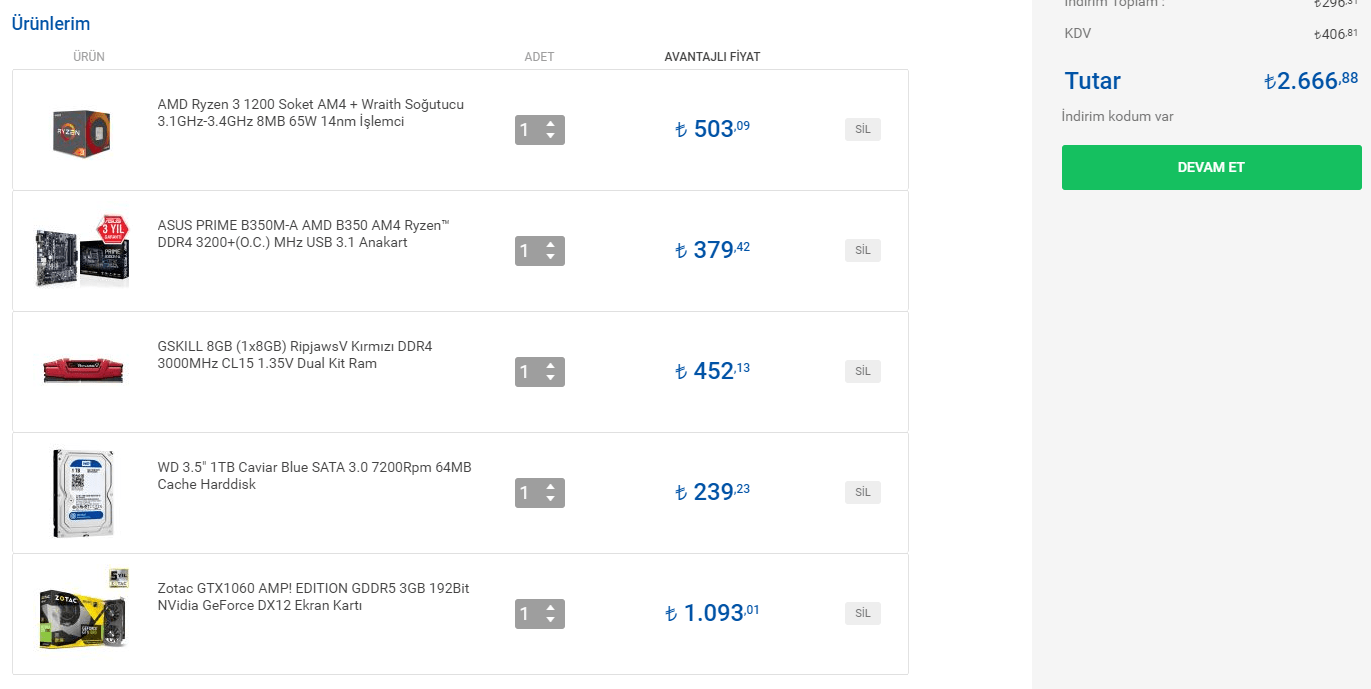Click the AMD Ryzen 3 processor thumbnail
Viewport: 1371px width, 689px height.
82,130
